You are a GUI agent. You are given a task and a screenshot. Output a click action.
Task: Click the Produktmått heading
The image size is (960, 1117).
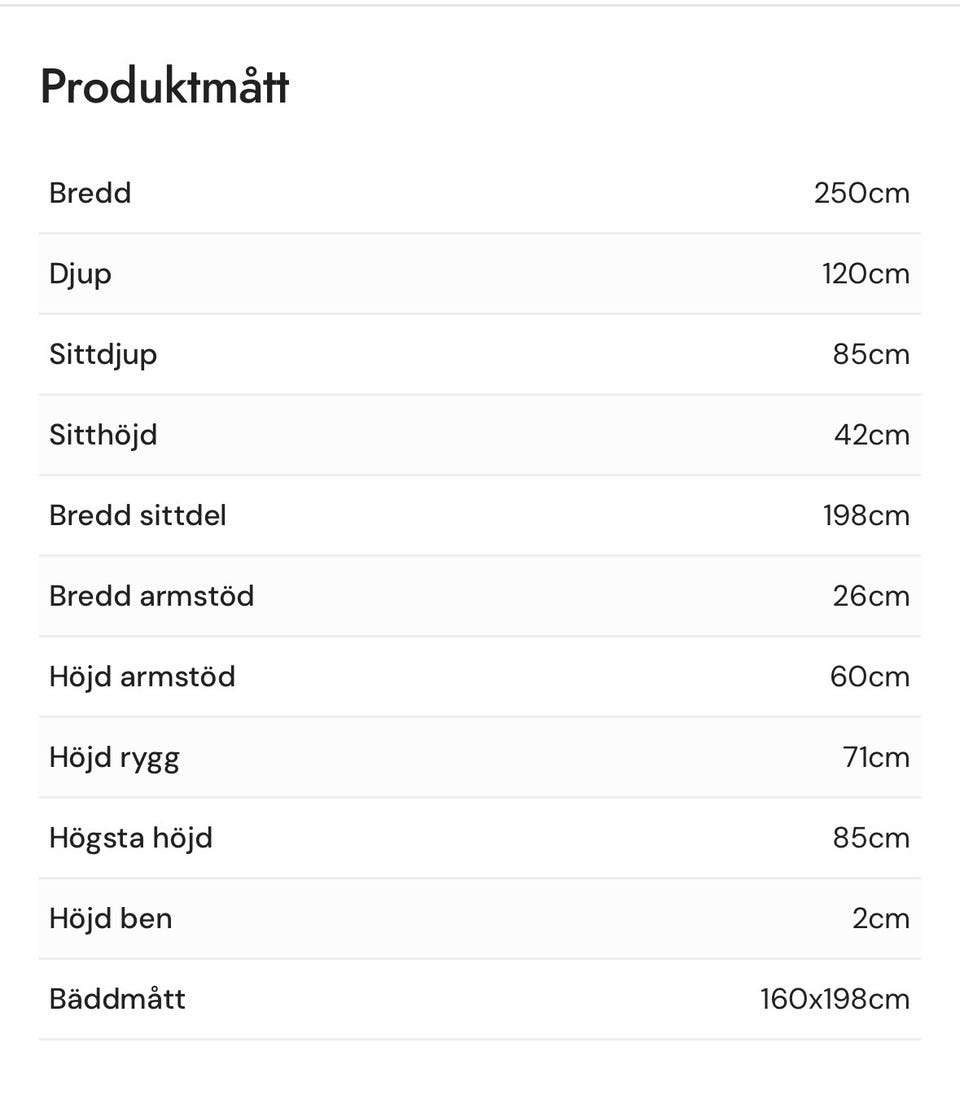tap(164, 87)
